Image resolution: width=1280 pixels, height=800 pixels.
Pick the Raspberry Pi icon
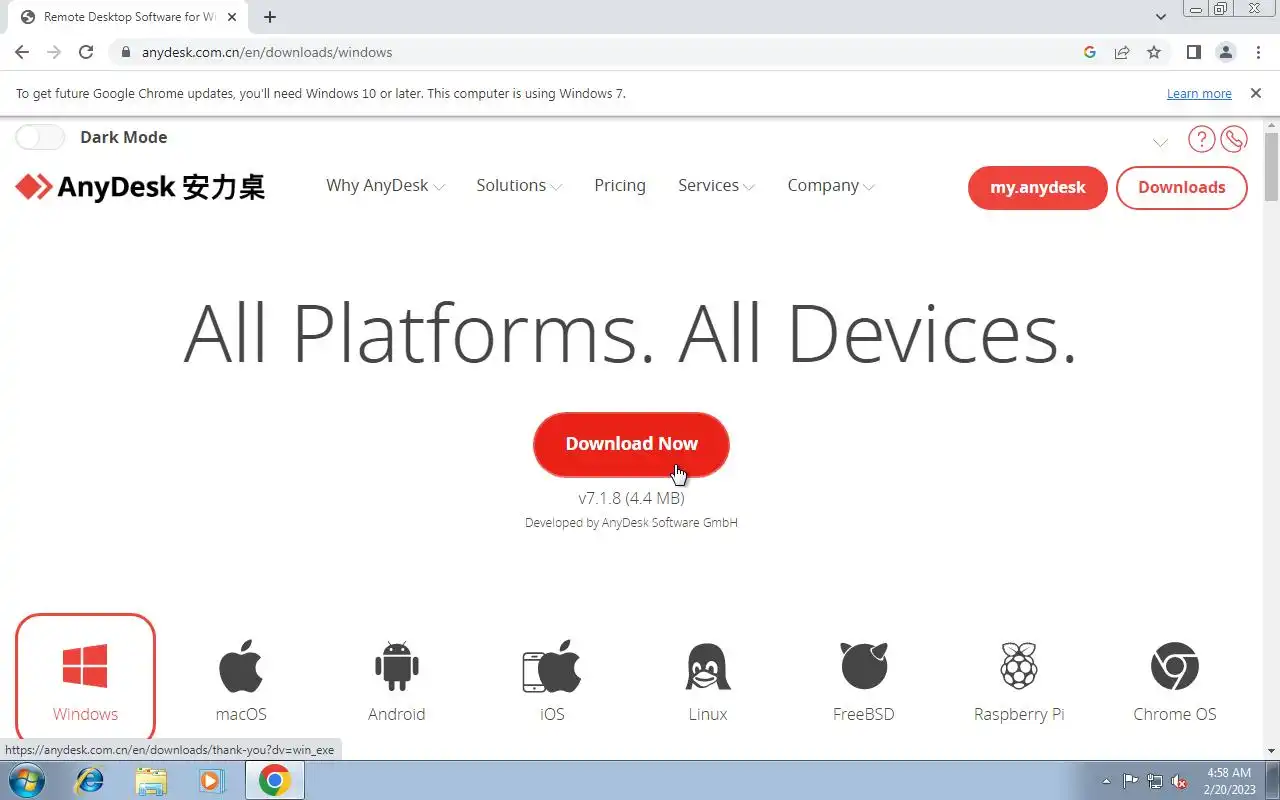click(x=1019, y=666)
